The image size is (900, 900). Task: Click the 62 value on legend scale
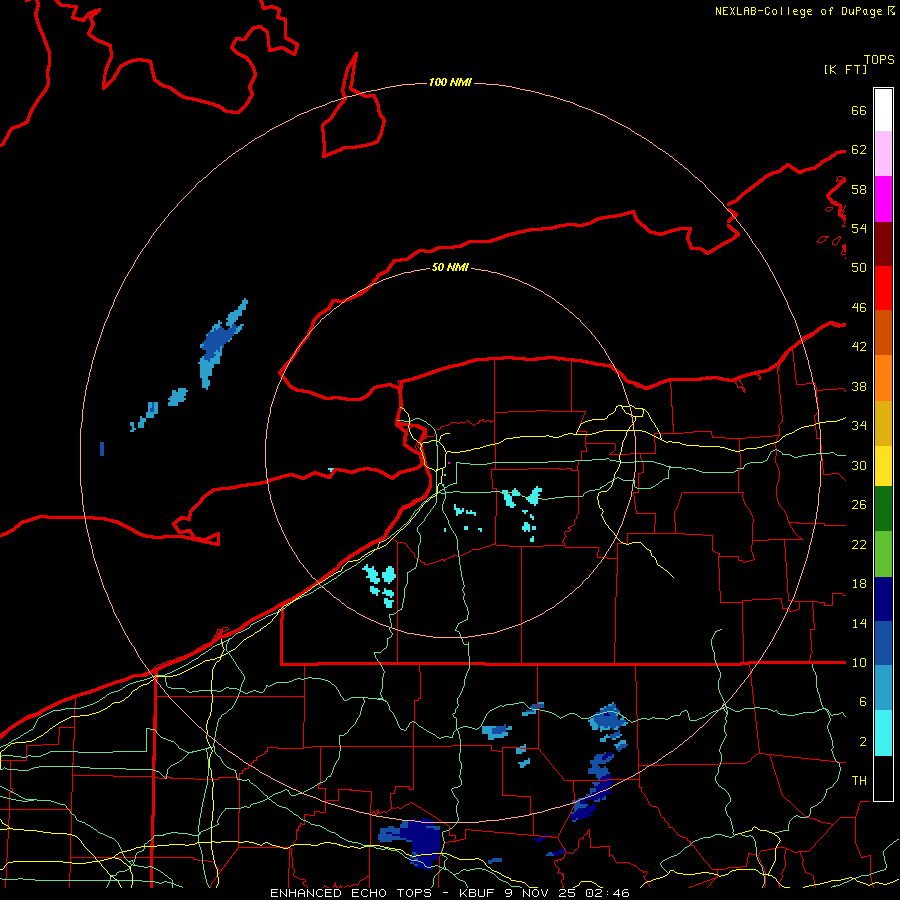[859, 150]
